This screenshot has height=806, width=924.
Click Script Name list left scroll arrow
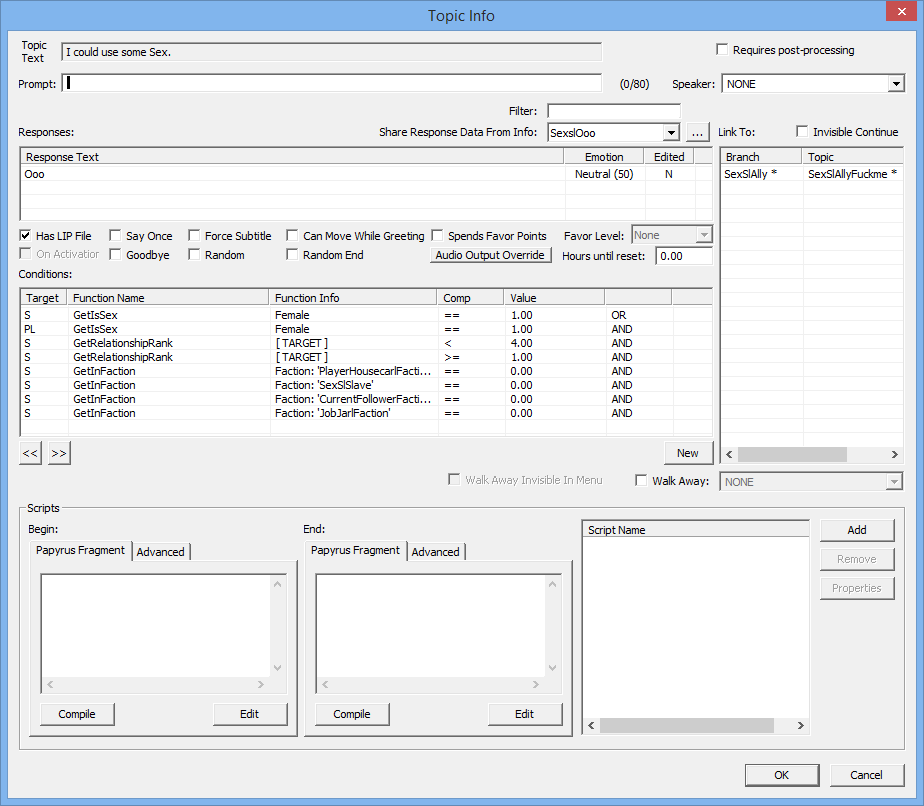(591, 725)
